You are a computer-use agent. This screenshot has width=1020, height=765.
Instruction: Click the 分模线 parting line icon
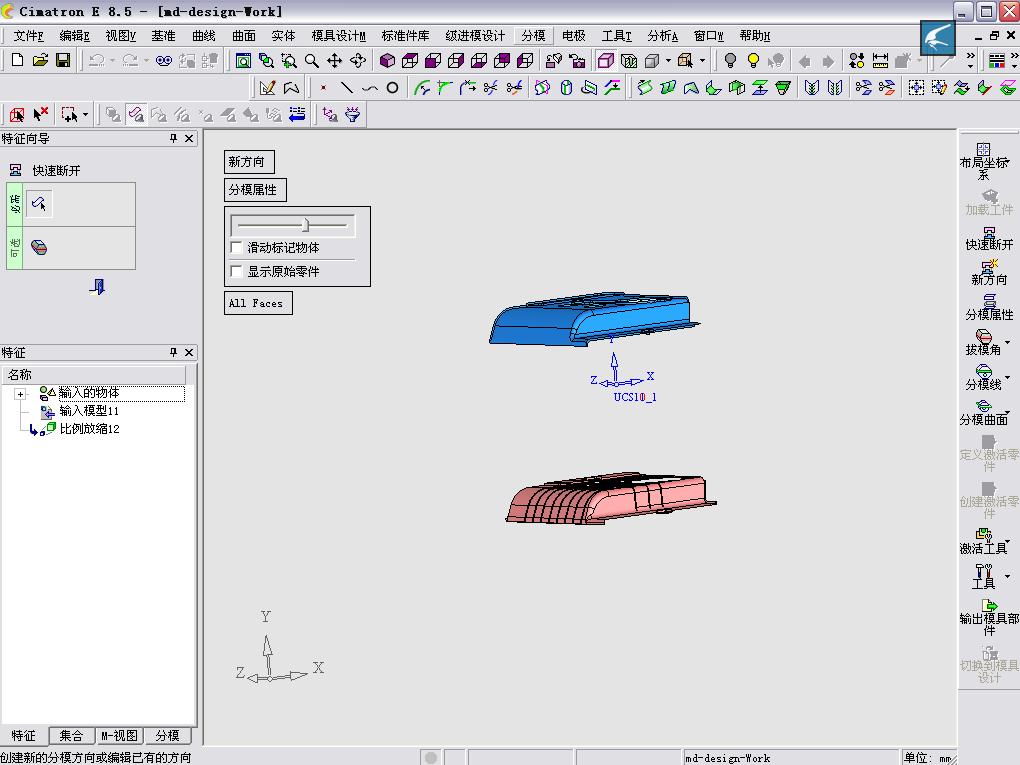point(984,371)
